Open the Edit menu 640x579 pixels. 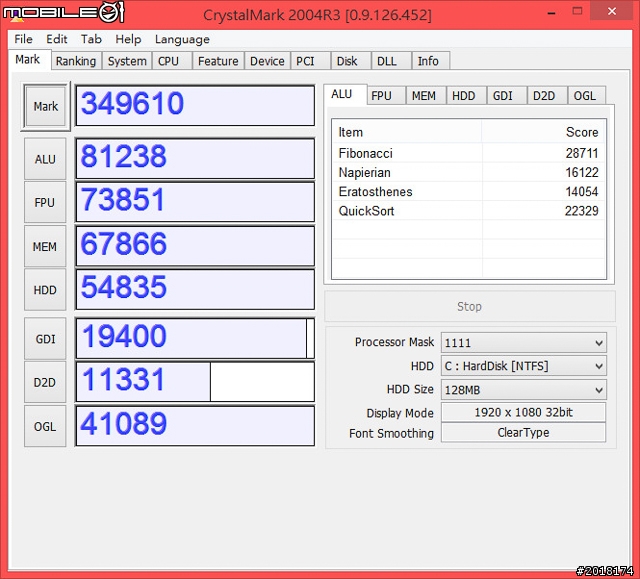coord(56,39)
